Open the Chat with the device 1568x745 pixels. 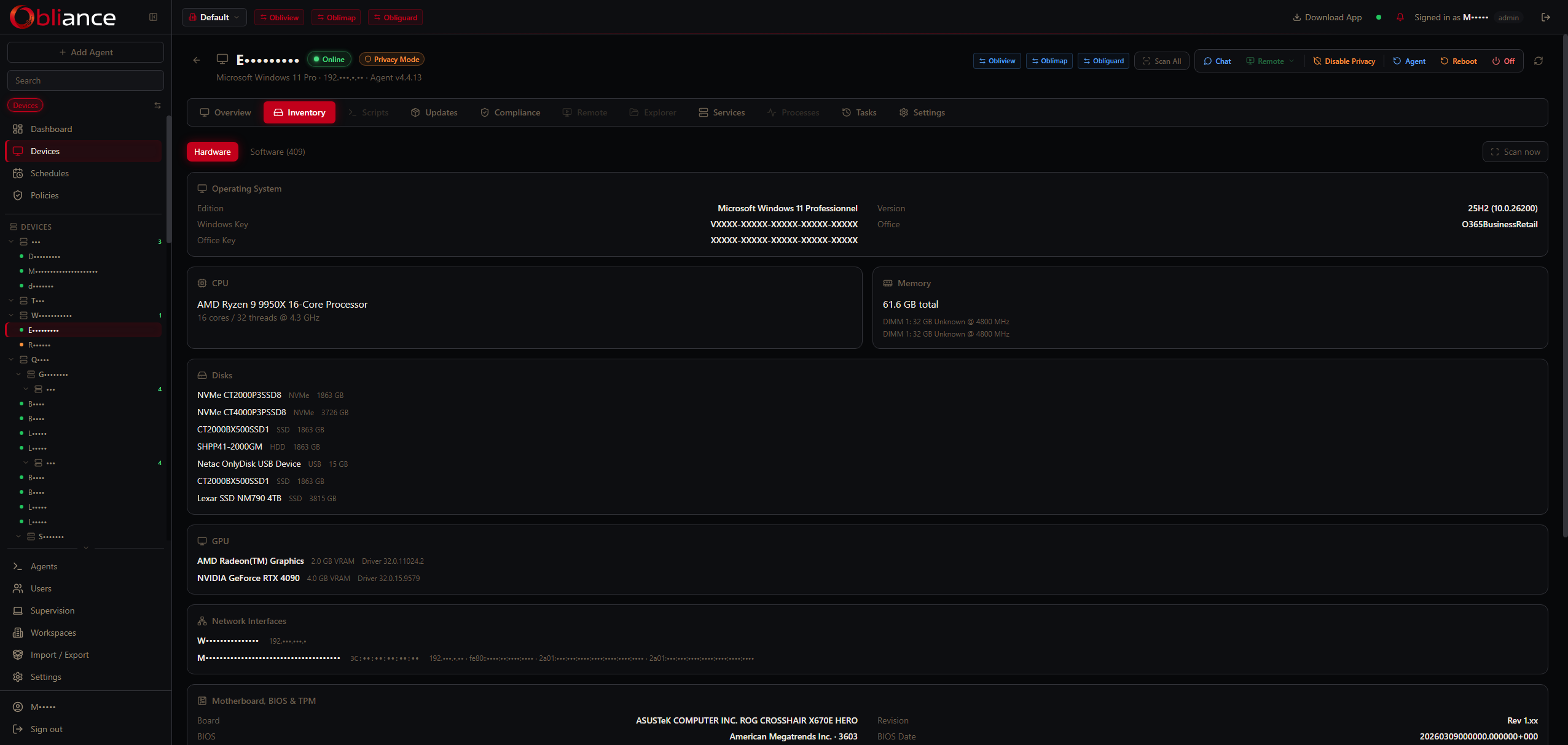pyautogui.click(x=1217, y=61)
